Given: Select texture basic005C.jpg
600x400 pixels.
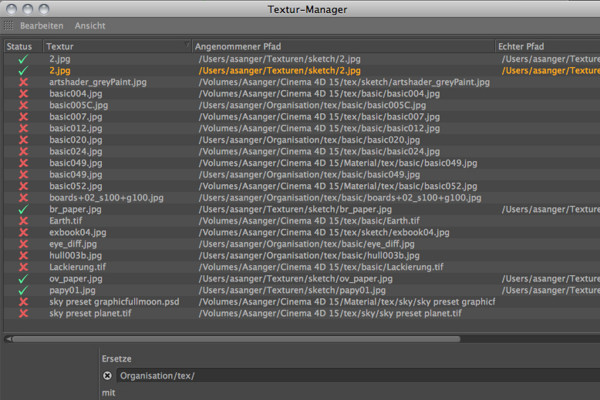Looking at the screenshot, I should pyautogui.click(x=78, y=105).
